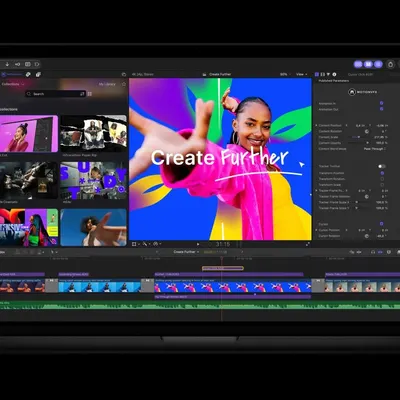Click the MotionVFX logo in the inspector
Viewport: 400px width, 400px height.
click(x=363, y=92)
